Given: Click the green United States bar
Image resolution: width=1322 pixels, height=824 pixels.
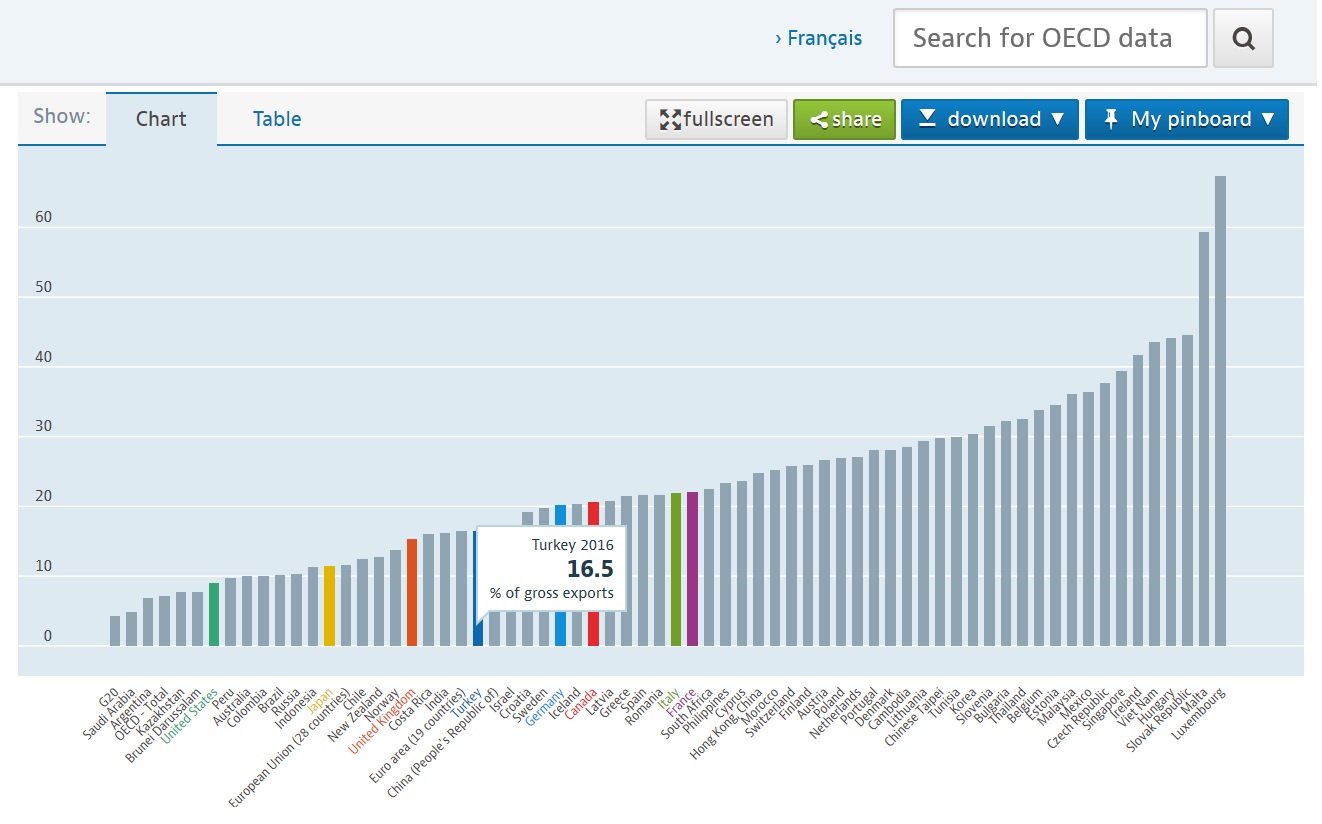Looking at the screenshot, I should (214, 614).
